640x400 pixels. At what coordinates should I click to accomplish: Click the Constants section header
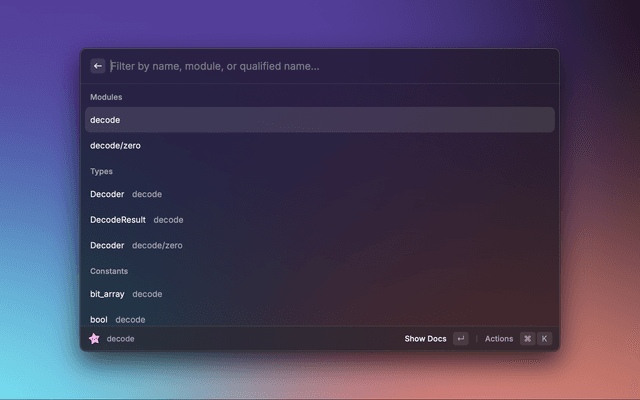tap(109, 271)
